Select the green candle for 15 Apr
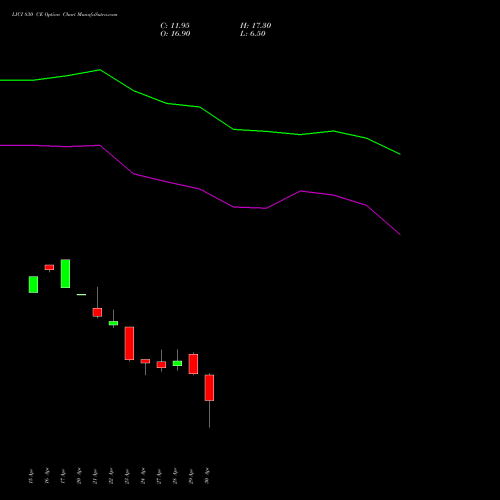Viewport: 500px width, 500px height. coord(33,284)
